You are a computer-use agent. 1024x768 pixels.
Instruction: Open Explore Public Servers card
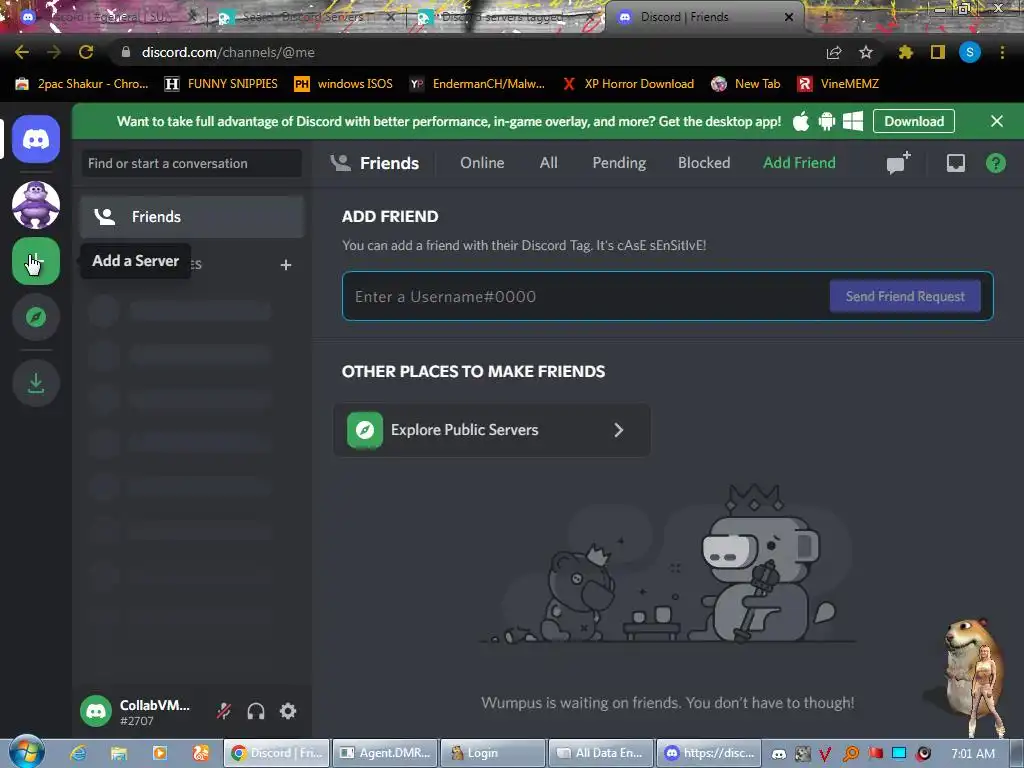click(x=492, y=430)
